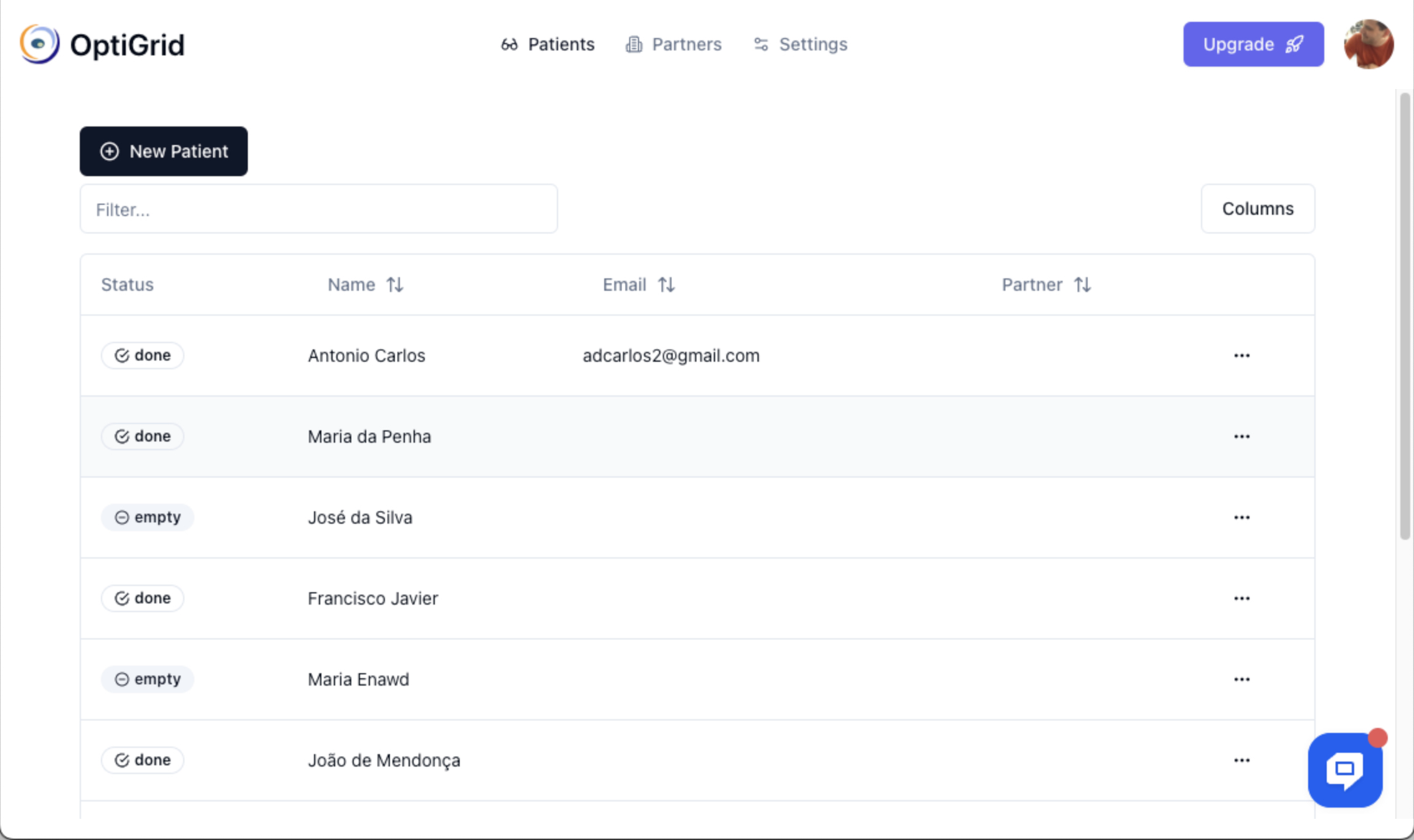Click the Settings sliders icon
This screenshot has width=1414, height=840.
click(761, 44)
